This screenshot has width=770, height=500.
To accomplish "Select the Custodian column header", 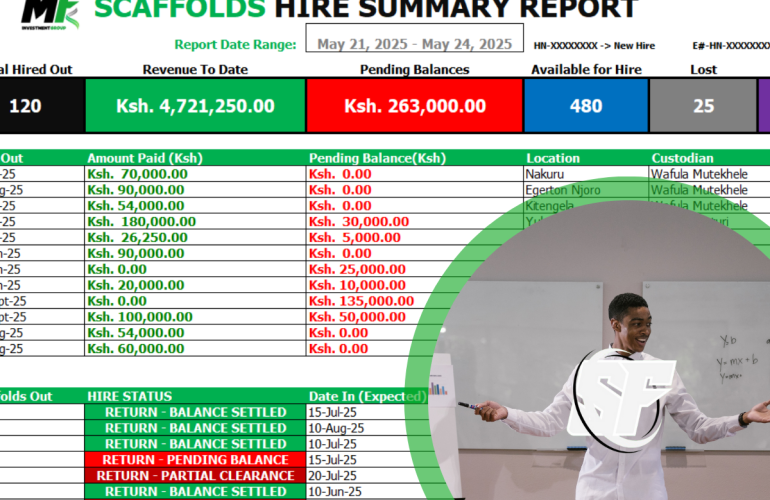I will [683, 158].
